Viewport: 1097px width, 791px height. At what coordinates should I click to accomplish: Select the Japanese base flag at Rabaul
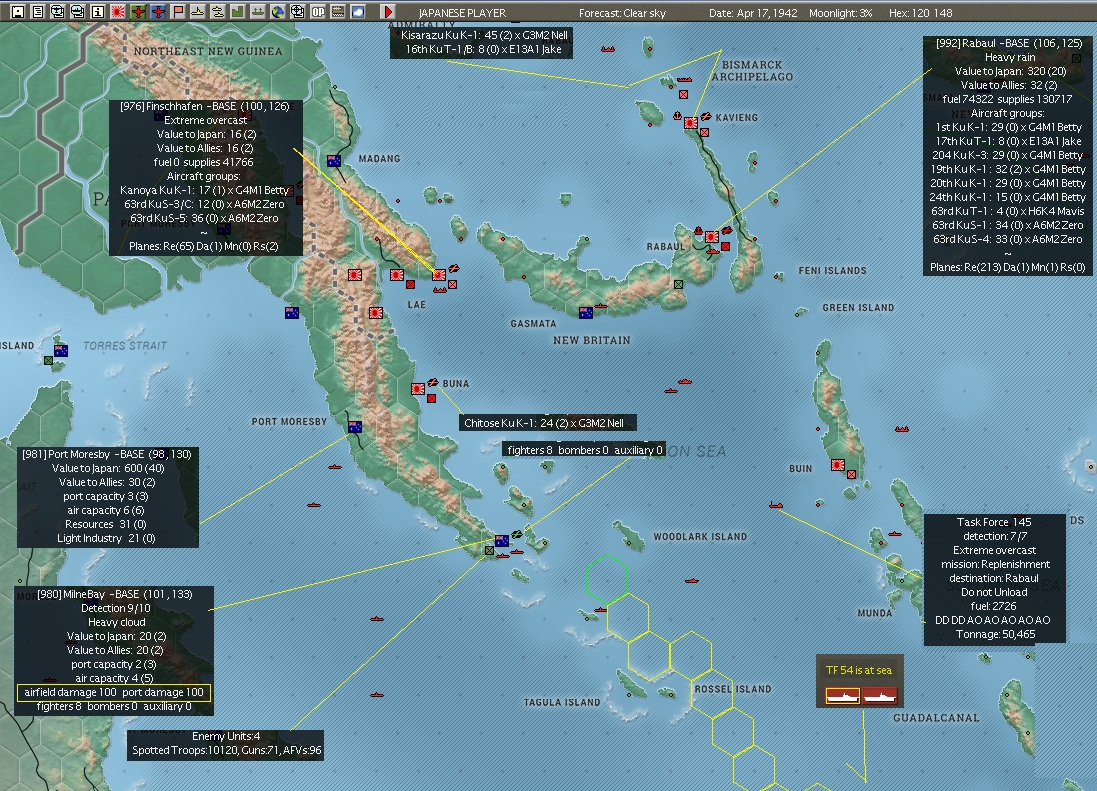[712, 237]
